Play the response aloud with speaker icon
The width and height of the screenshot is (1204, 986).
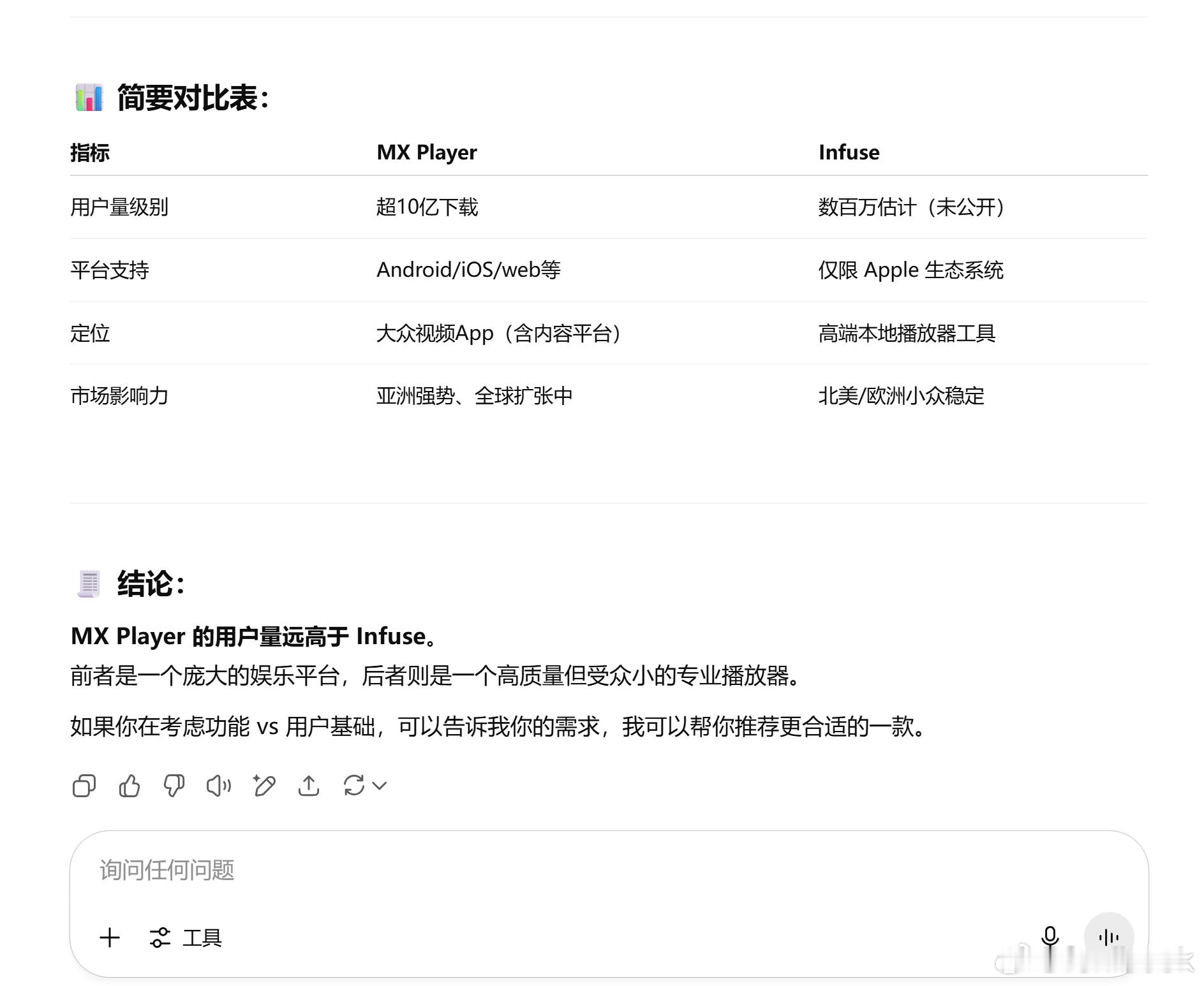(x=219, y=786)
